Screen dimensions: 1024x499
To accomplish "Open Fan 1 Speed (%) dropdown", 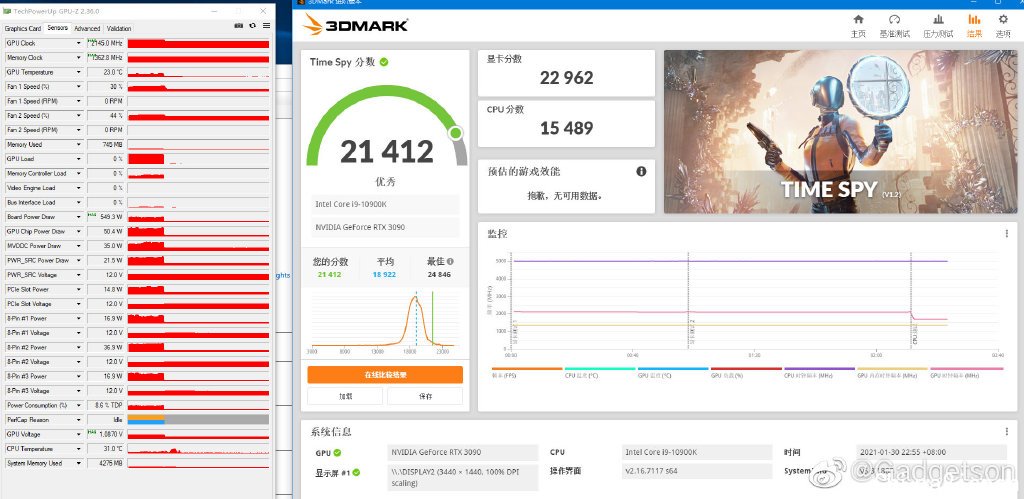I will pyautogui.click(x=78, y=86).
